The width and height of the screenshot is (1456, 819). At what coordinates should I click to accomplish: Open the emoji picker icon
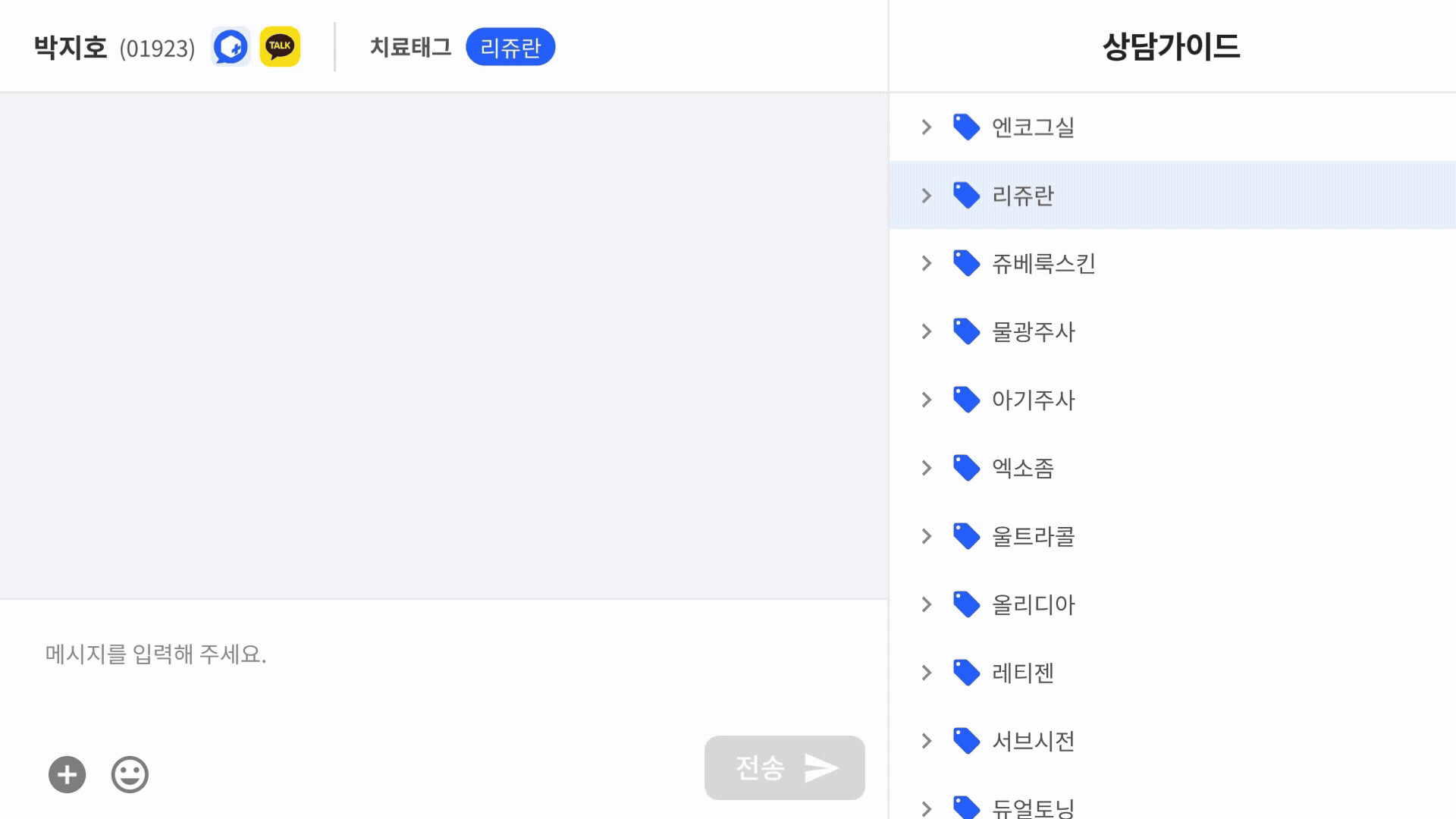129,774
